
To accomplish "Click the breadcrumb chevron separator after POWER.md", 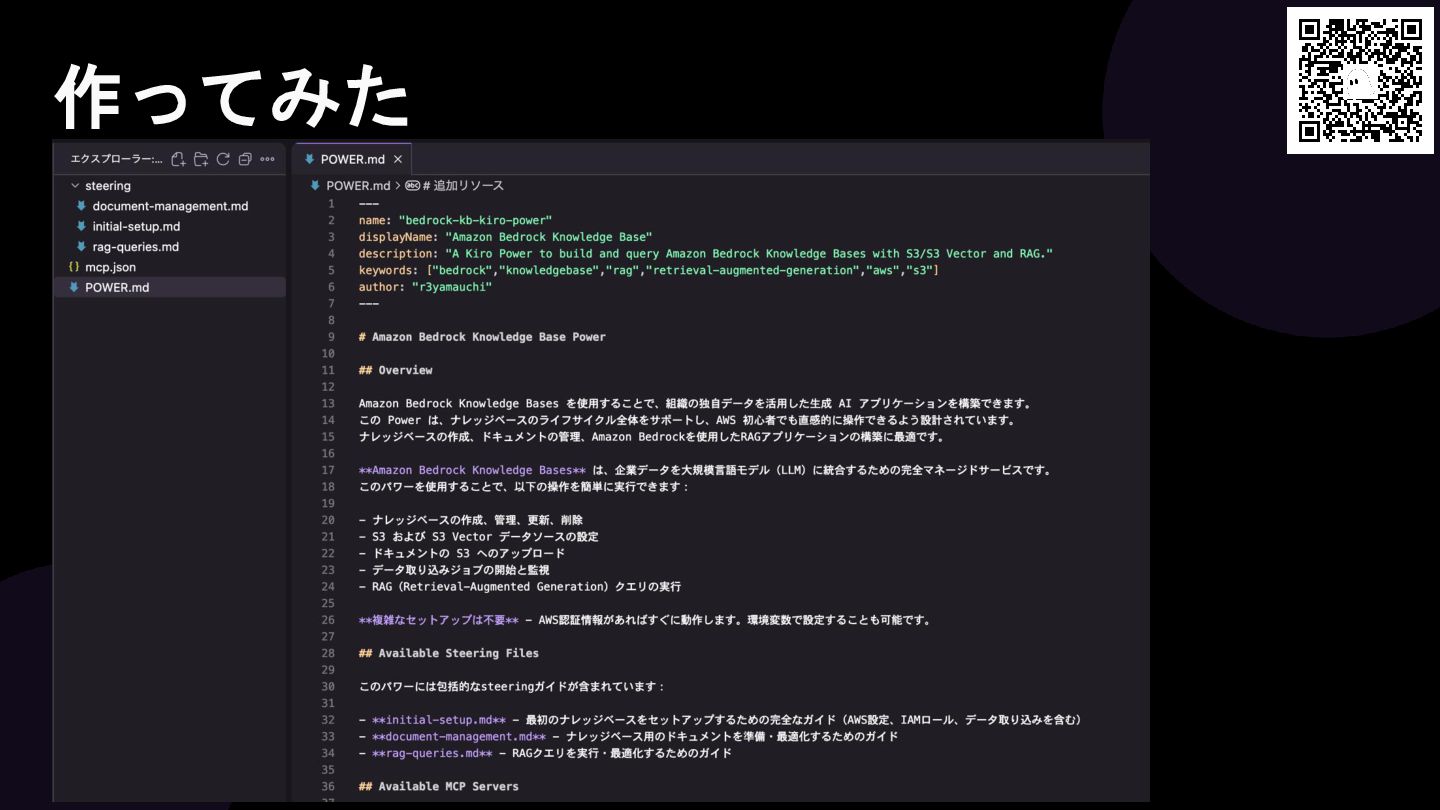I will (397, 186).
